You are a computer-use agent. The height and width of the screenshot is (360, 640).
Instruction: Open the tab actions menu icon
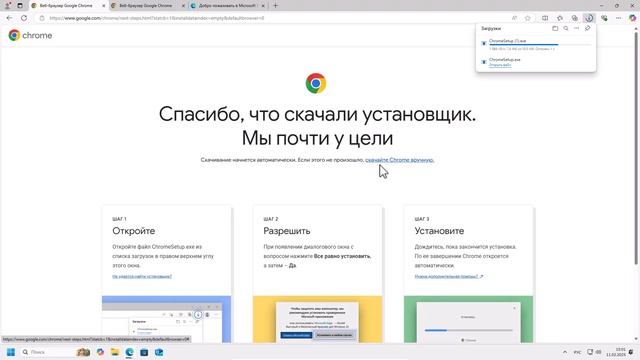pos(20,6)
